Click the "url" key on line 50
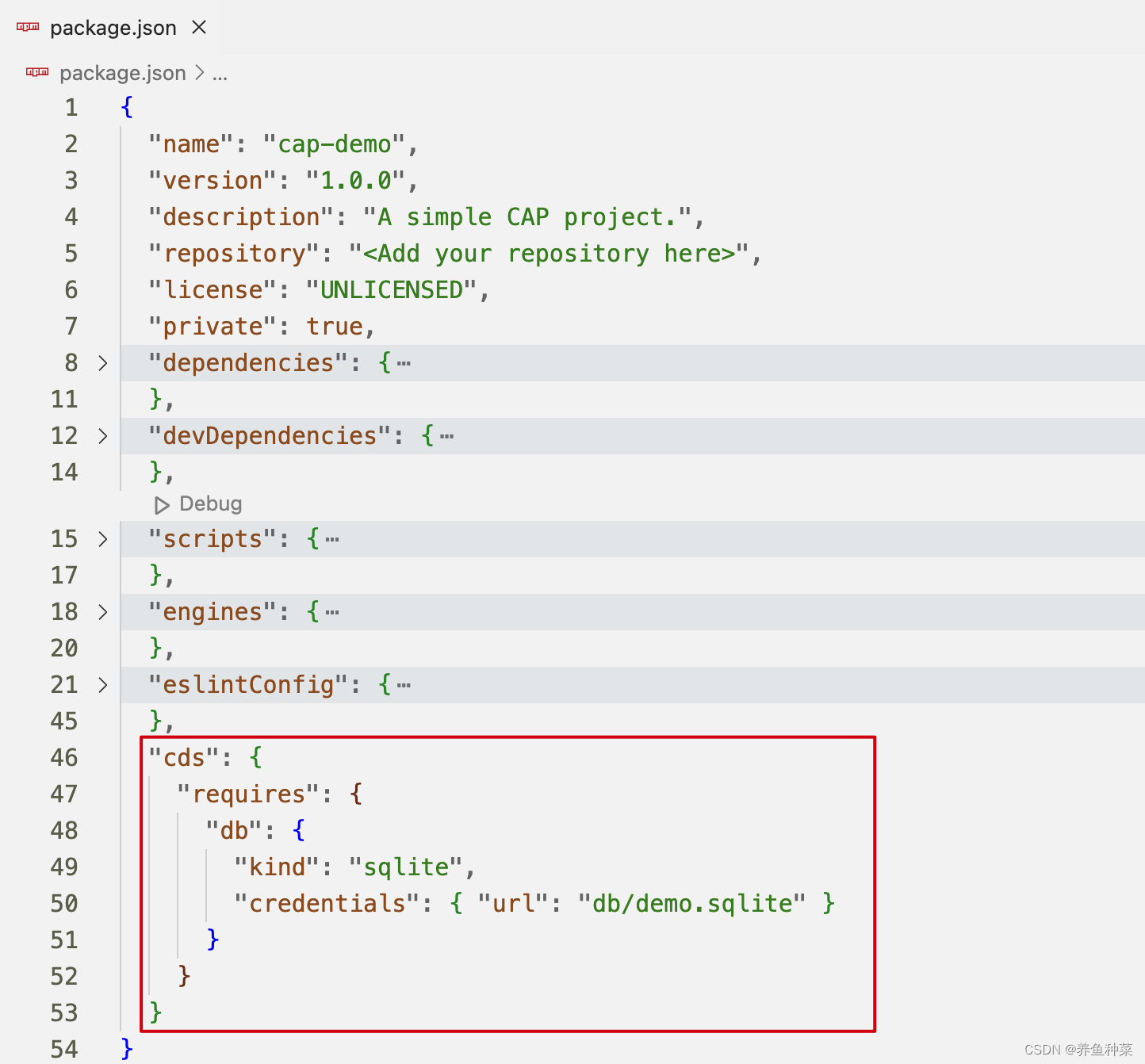This screenshot has width=1145, height=1064. pyautogui.click(x=514, y=904)
